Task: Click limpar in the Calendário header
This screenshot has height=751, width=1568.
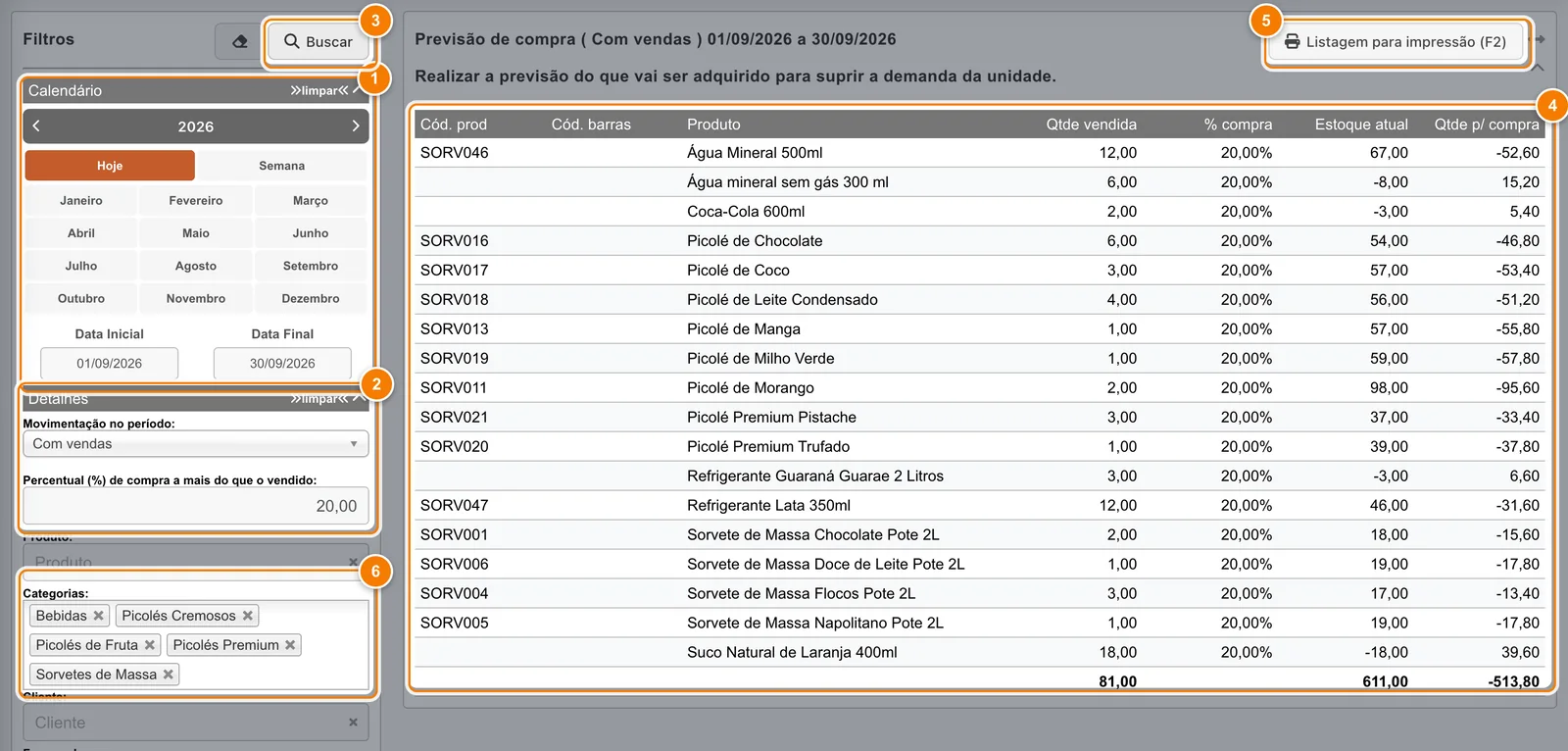Action: [x=319, y=91]
